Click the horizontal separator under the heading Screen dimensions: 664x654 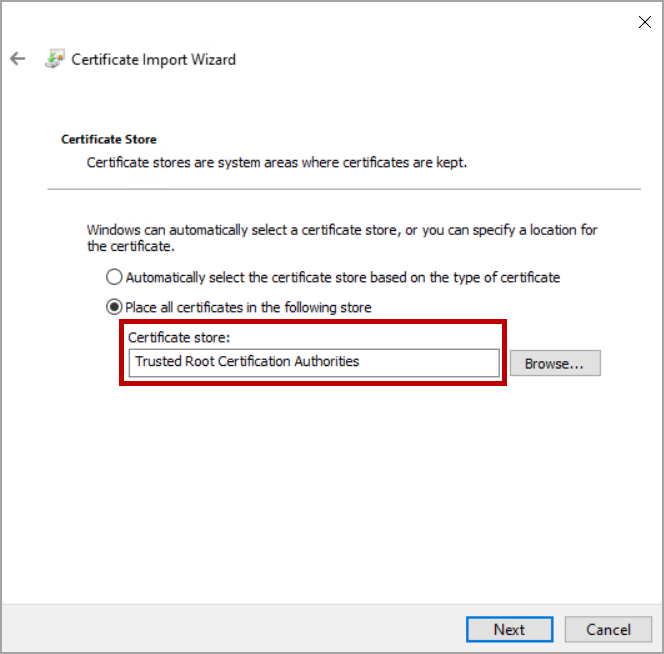click(344, 189)
